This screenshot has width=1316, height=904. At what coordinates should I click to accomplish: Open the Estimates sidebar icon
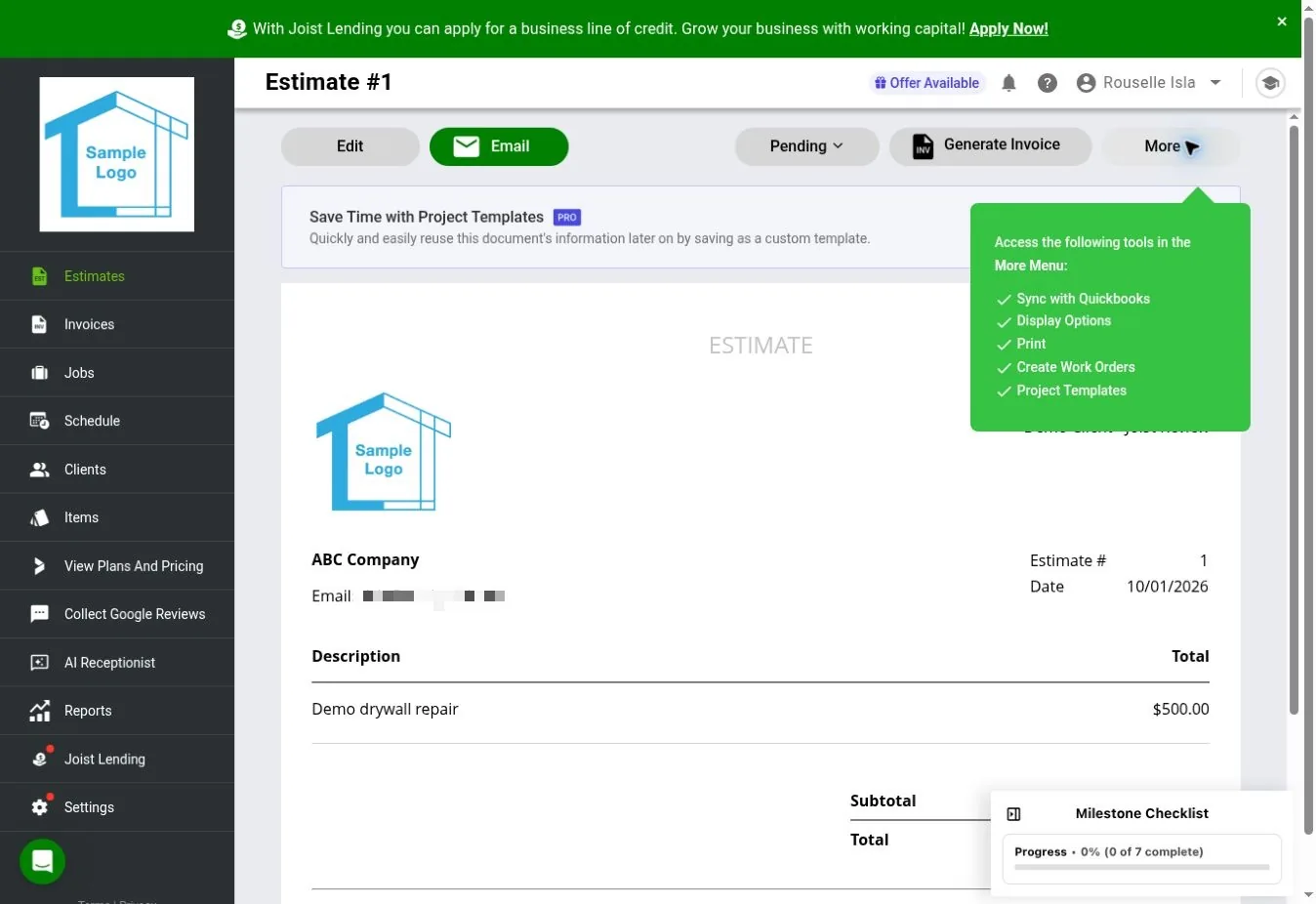click(x=39, y=276)
